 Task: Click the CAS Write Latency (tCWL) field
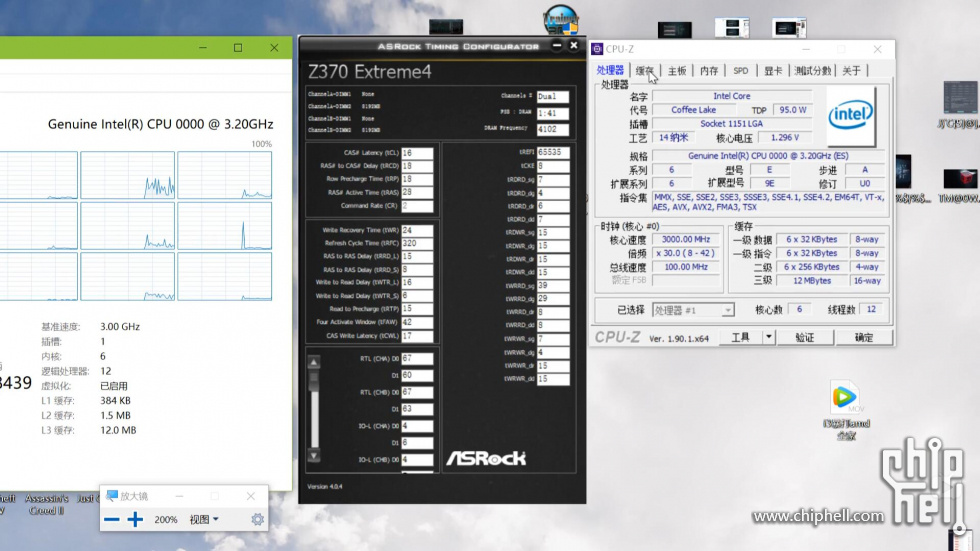click(418, 336)
